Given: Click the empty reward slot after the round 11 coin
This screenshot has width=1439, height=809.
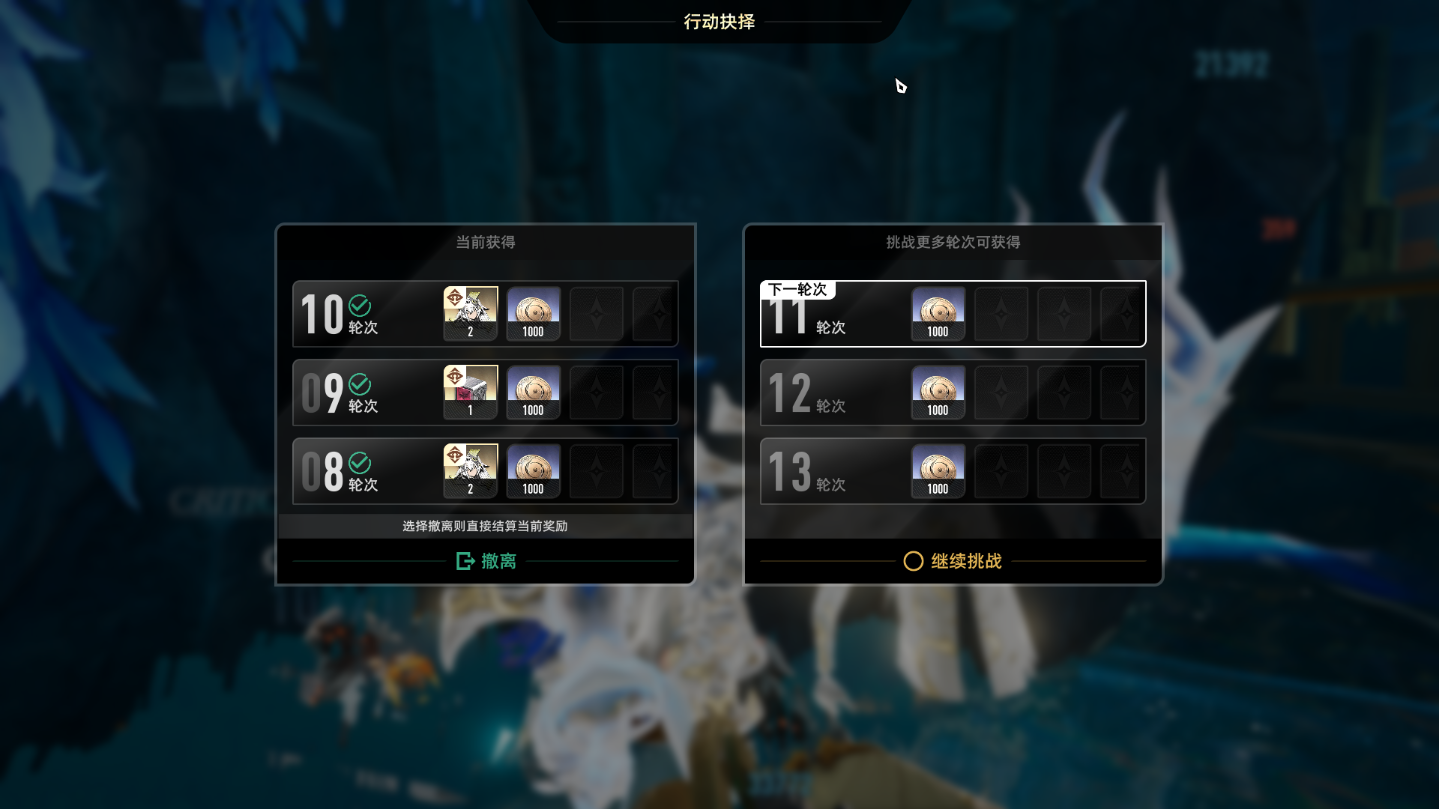Looking at the screenshot, I should pyautogui.click(x=1001, y=314).
